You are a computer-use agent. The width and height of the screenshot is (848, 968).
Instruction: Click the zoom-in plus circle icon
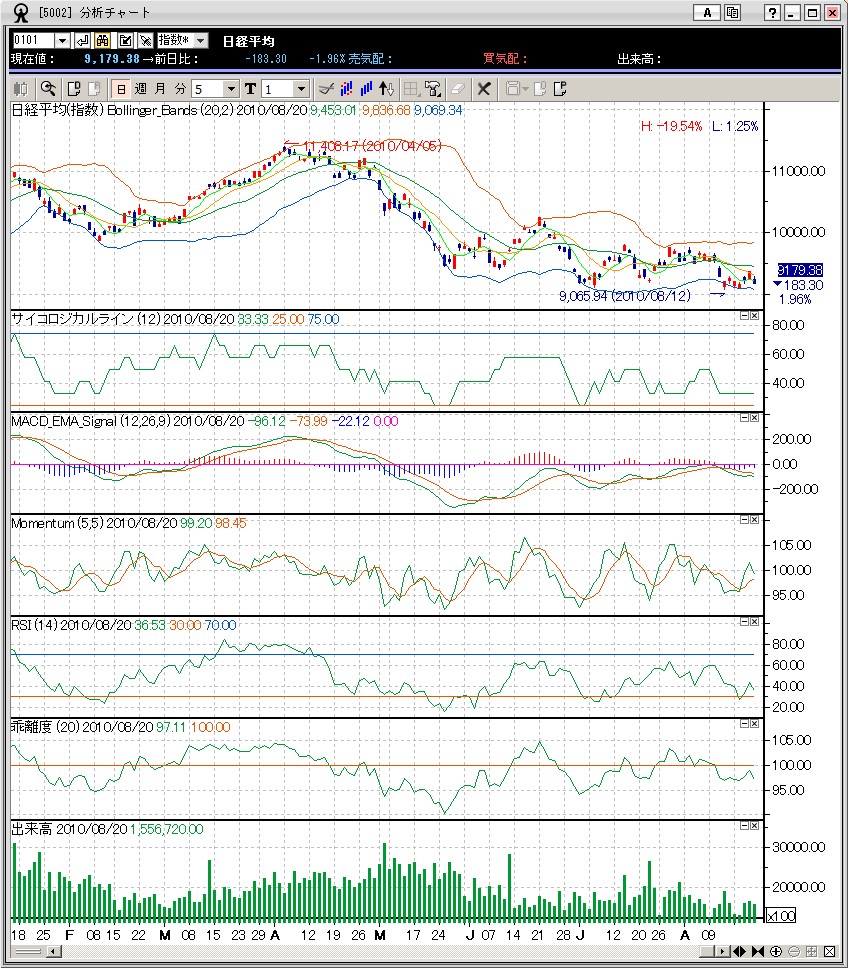pos(776,950)
